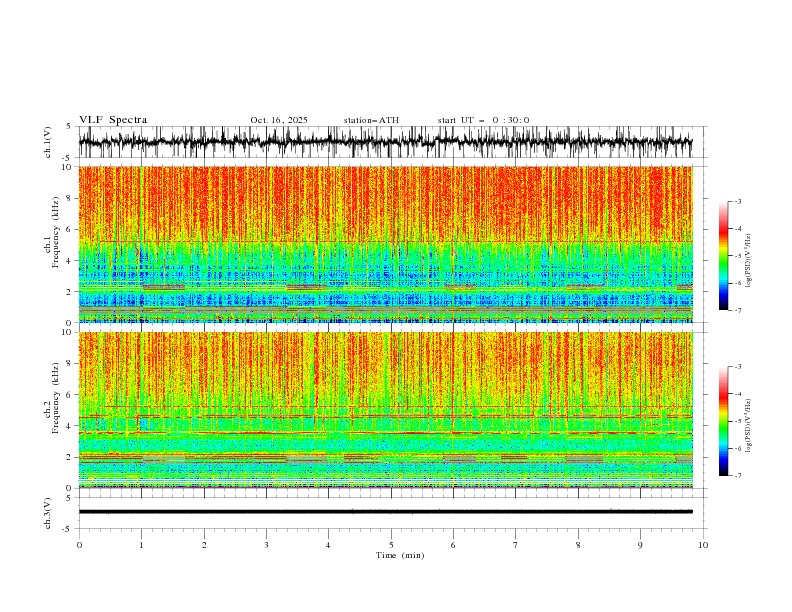Click the 'VLF Spectra' title text
Viewport: 792px width, 612px height.
(113, 120)
